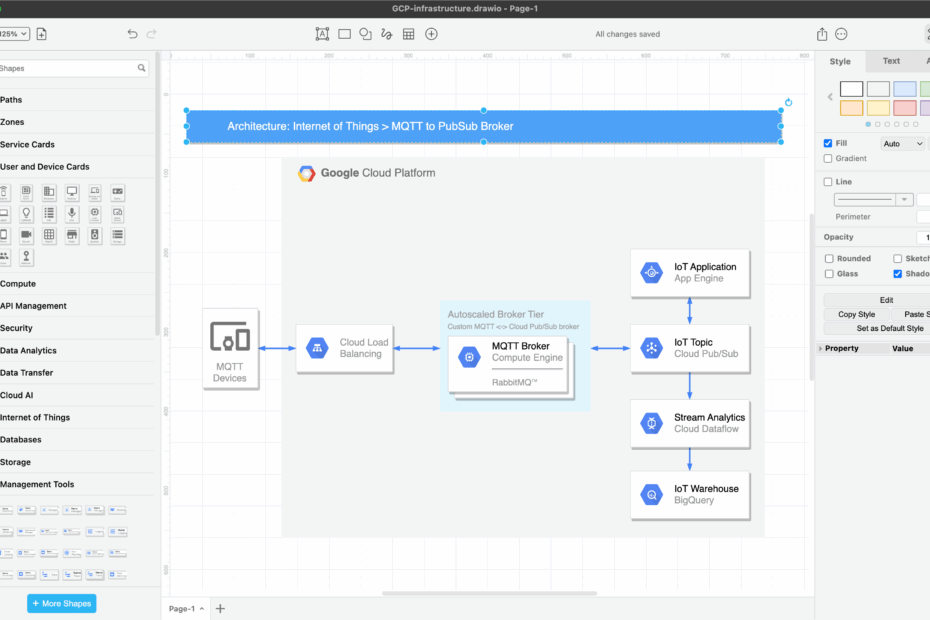Enable the Gradient checkbox
Image resolution: width=930 pixels, height=620 pixels.
828,158
